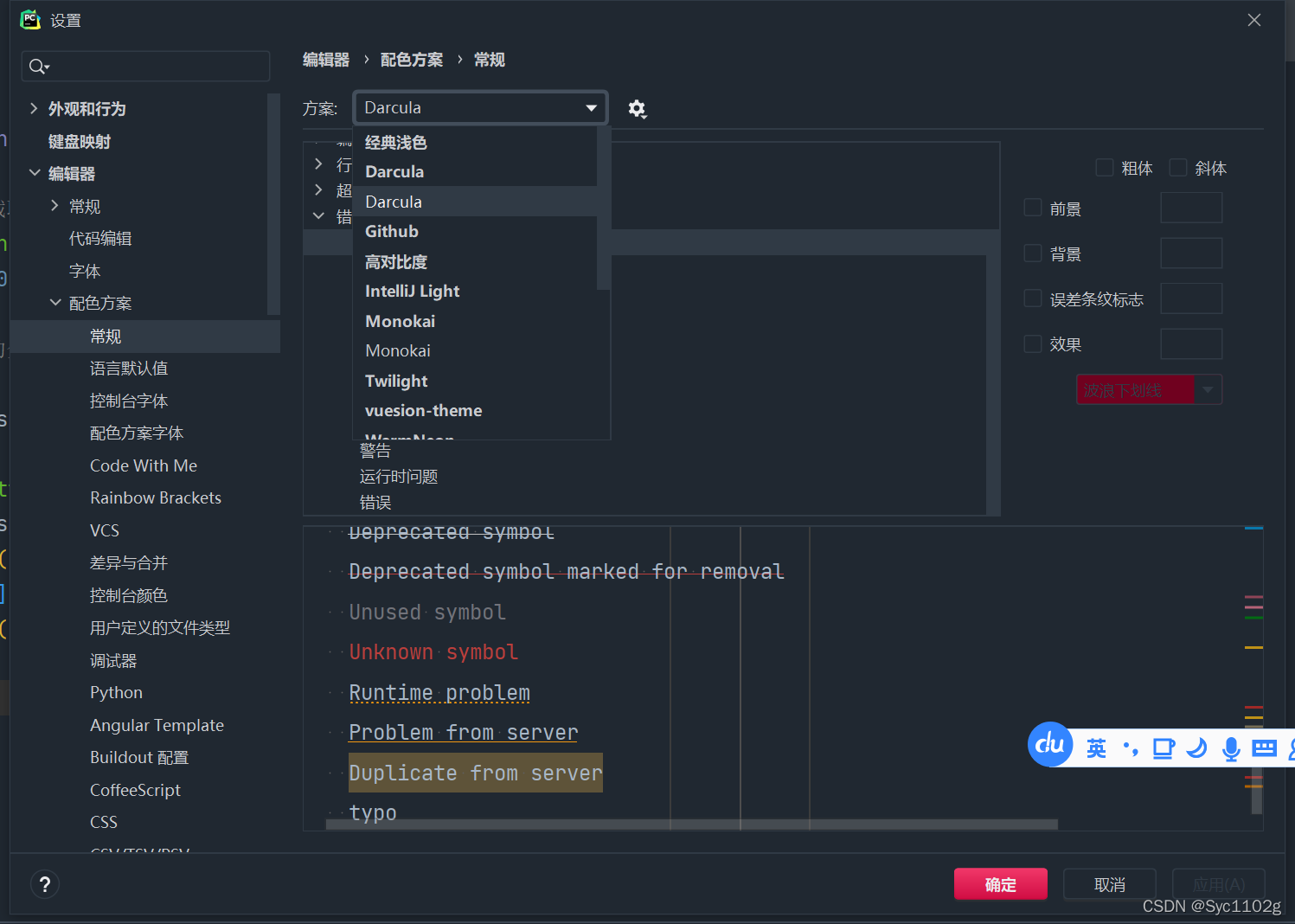Open Python color scheme page

pos(116,692)
